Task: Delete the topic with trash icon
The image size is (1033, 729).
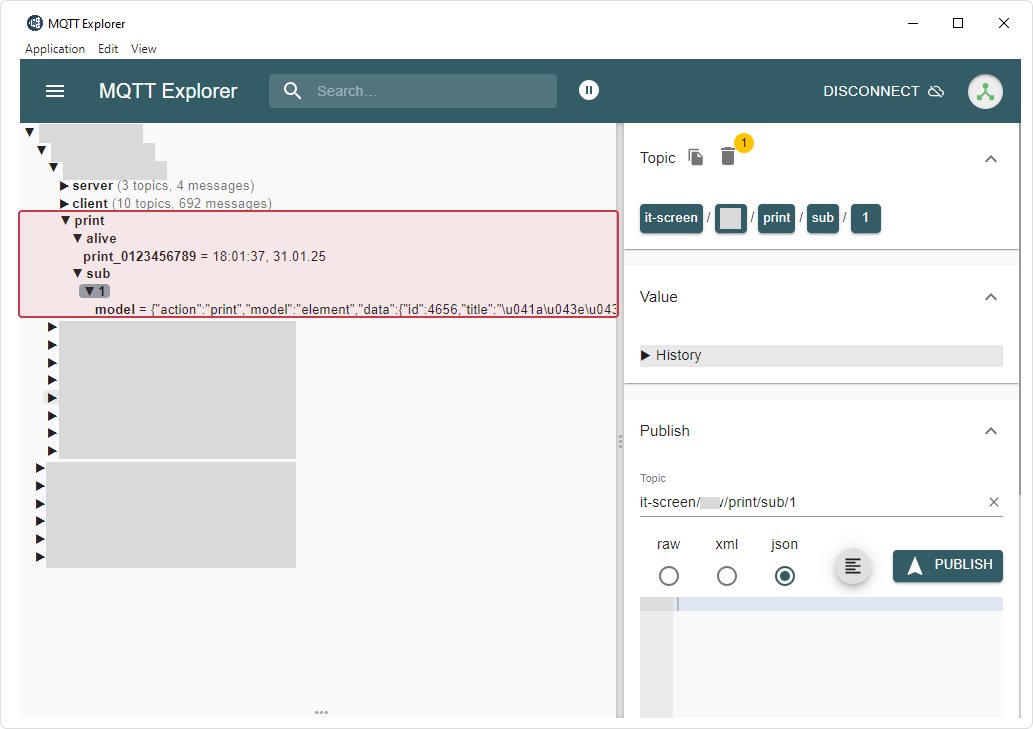Action: click(728, 157)
